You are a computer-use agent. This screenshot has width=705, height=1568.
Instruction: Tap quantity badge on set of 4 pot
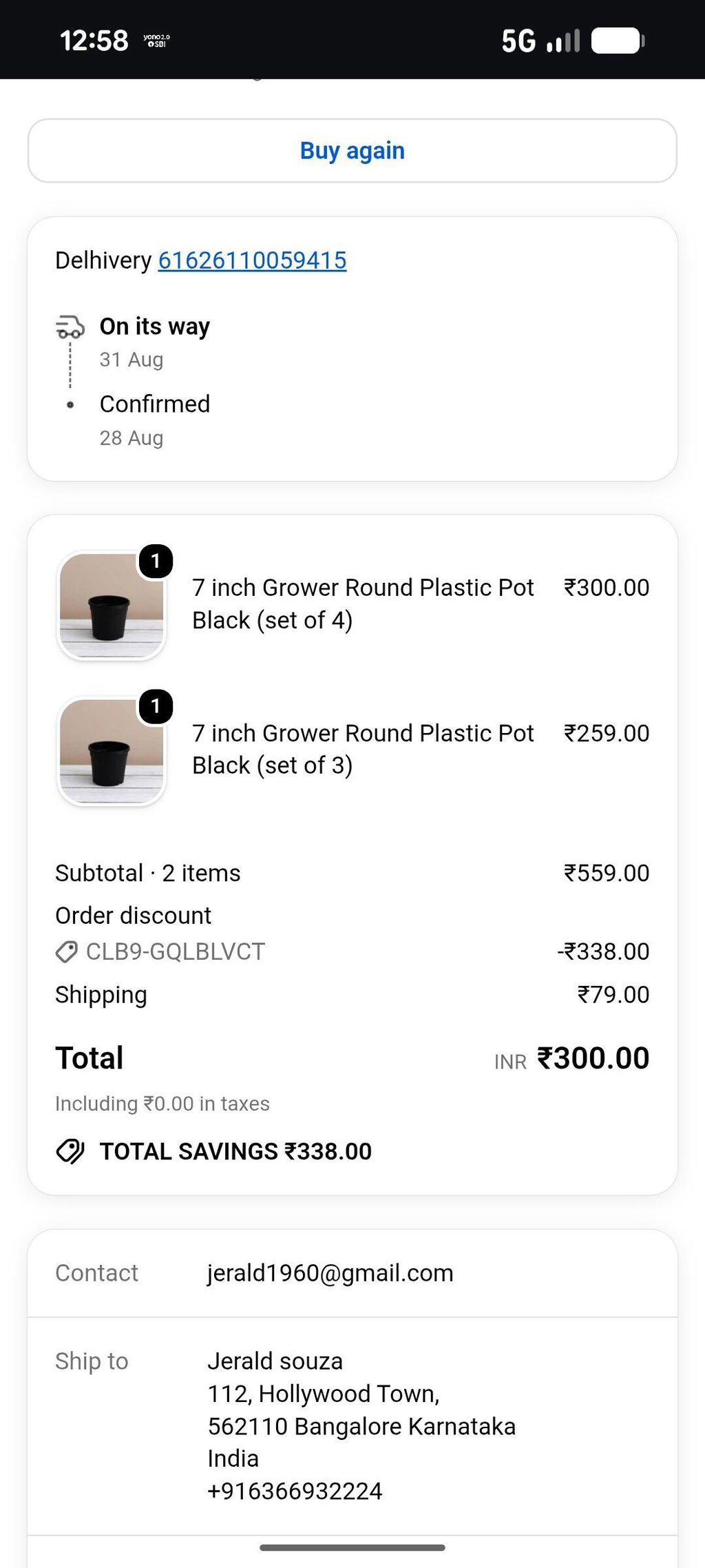pyautogui.click(x=156, y=561)
